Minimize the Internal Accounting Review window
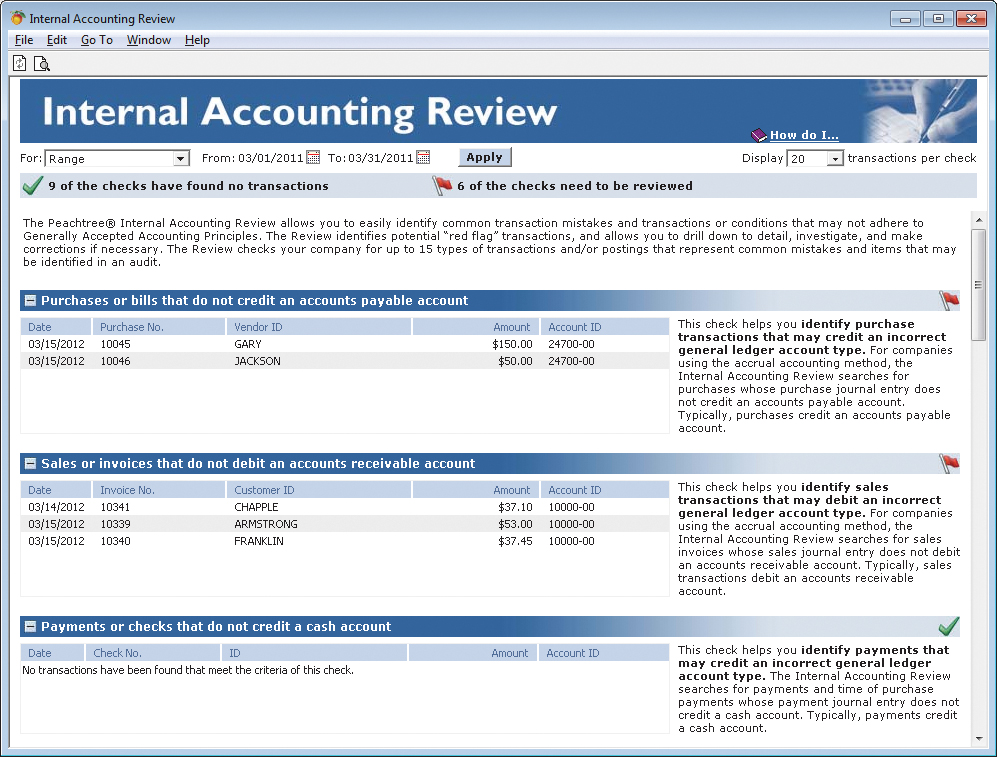Screen dimensions: 997x757 pos(905,18)
